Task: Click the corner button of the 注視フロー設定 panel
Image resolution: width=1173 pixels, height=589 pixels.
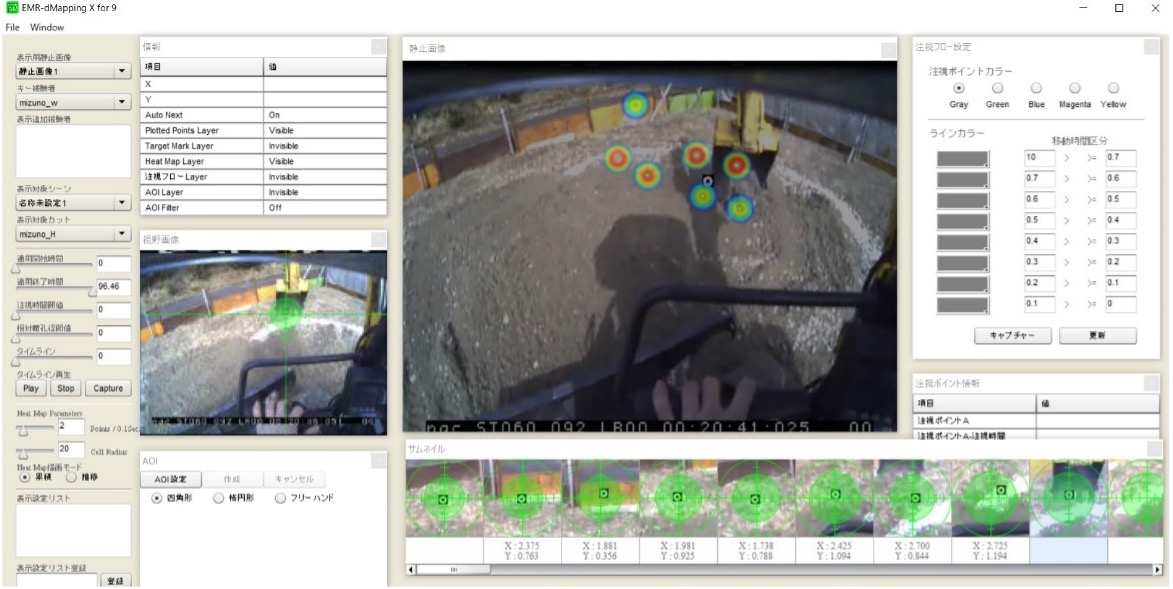Action: [1150, 46]
